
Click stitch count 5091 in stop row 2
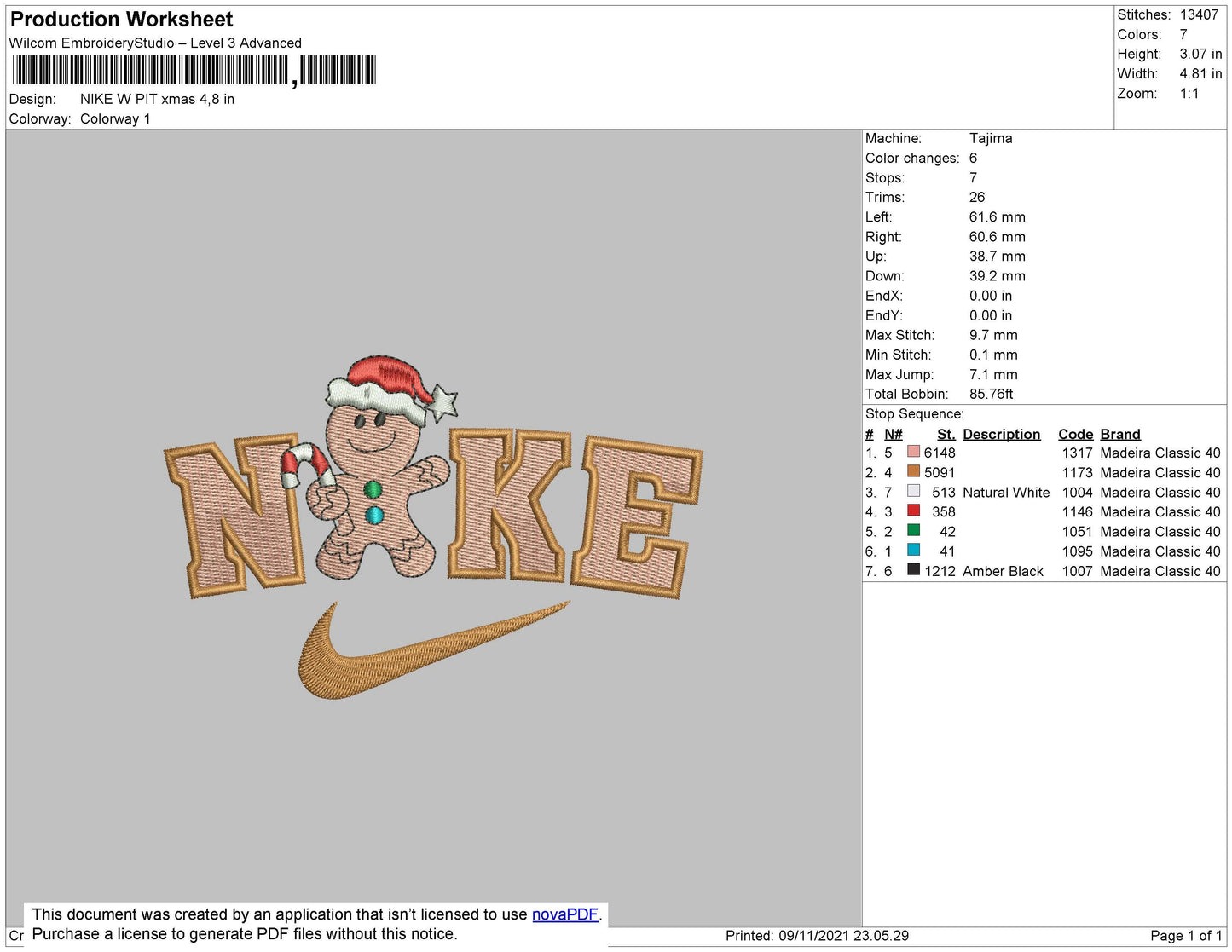tap(940, 472)
